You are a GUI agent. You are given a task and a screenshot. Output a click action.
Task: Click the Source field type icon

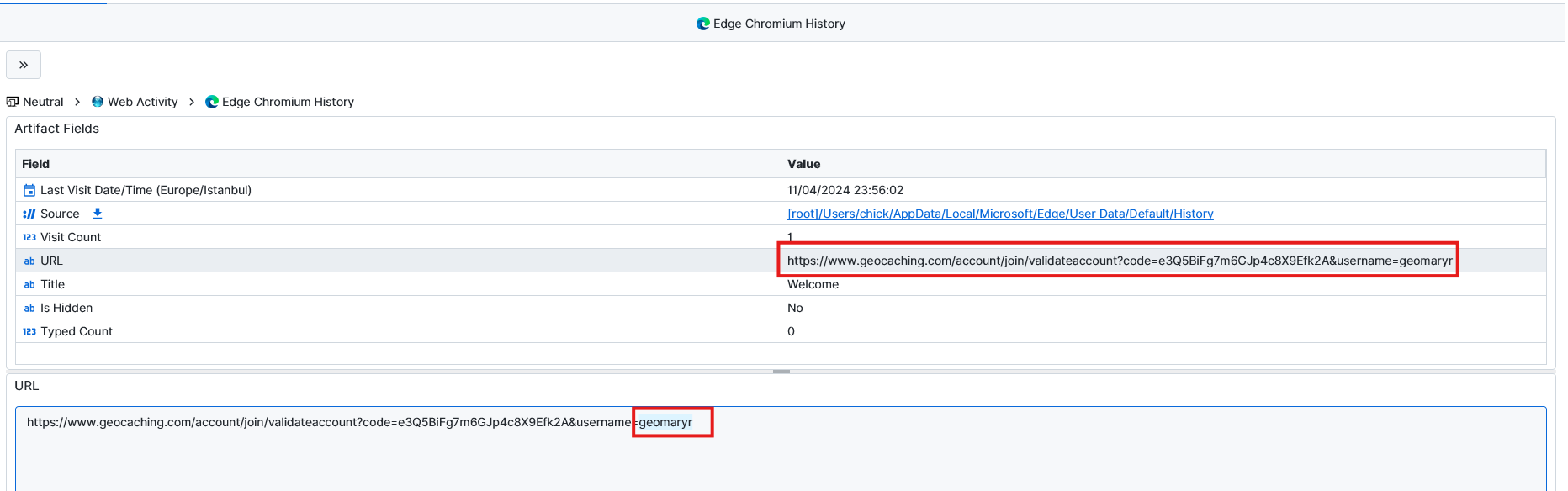tap(29, 214)
